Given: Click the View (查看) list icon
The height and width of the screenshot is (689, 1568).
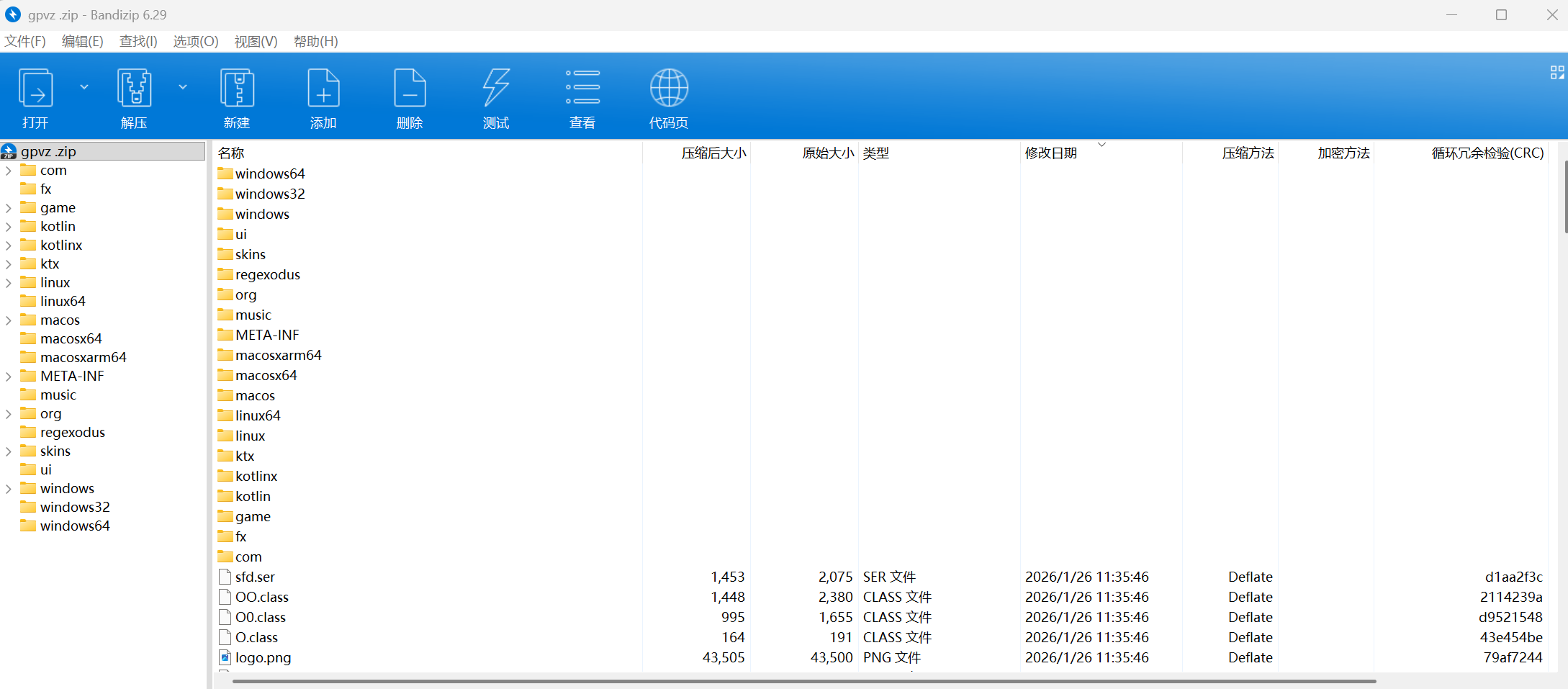Looking at the screenshot, I should click(582, 89).
